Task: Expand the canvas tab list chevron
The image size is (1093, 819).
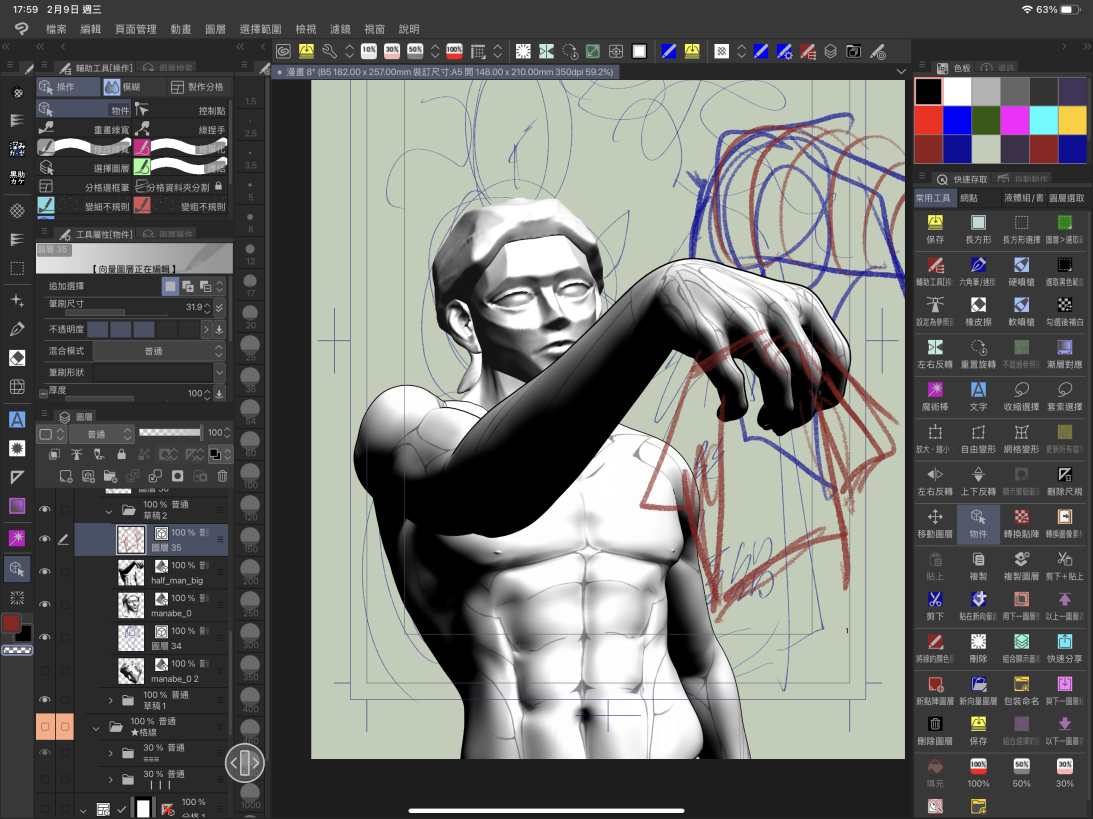Action: tap(901, 71)
